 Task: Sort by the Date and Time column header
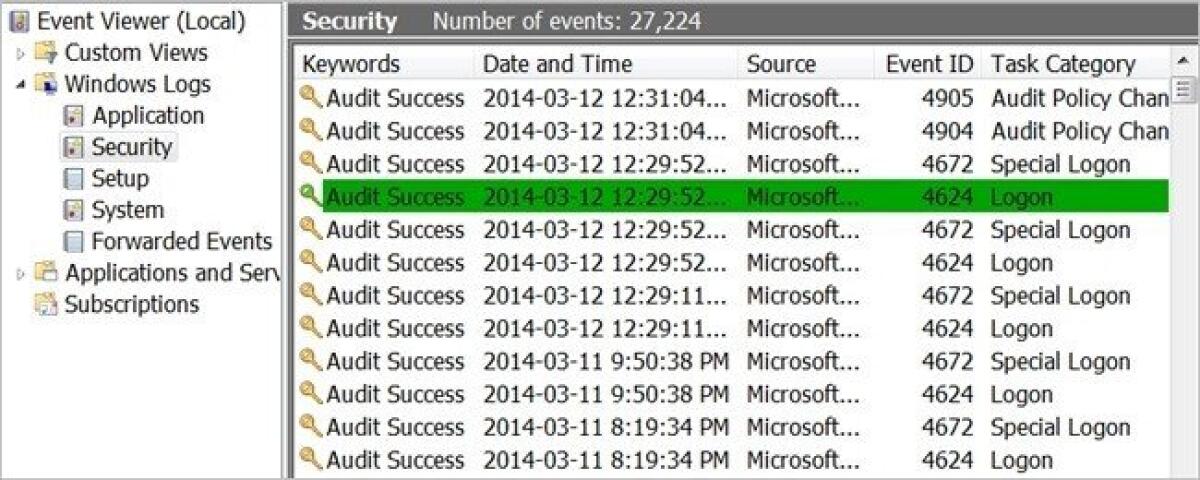[x=557, y=64]
